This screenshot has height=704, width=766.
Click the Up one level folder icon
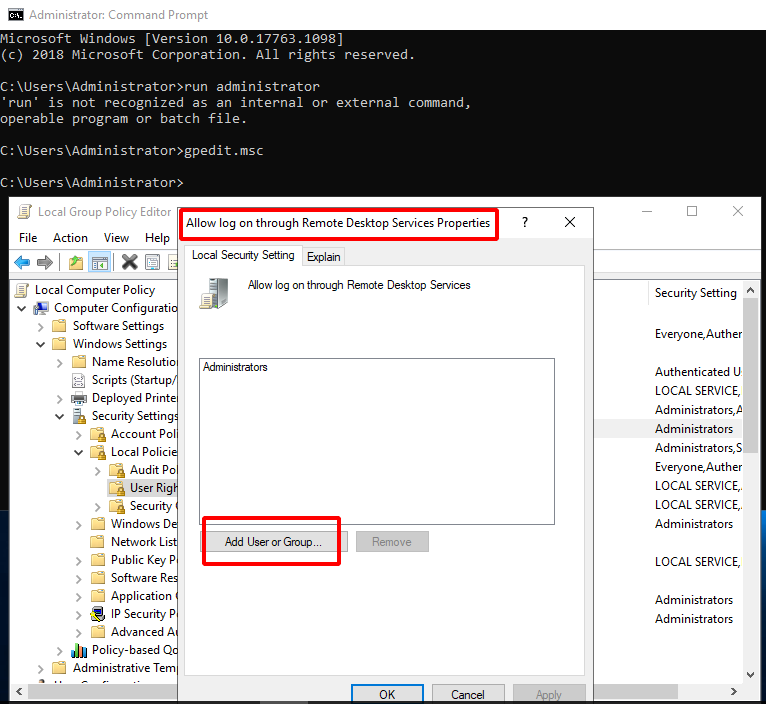click(76, 262)
